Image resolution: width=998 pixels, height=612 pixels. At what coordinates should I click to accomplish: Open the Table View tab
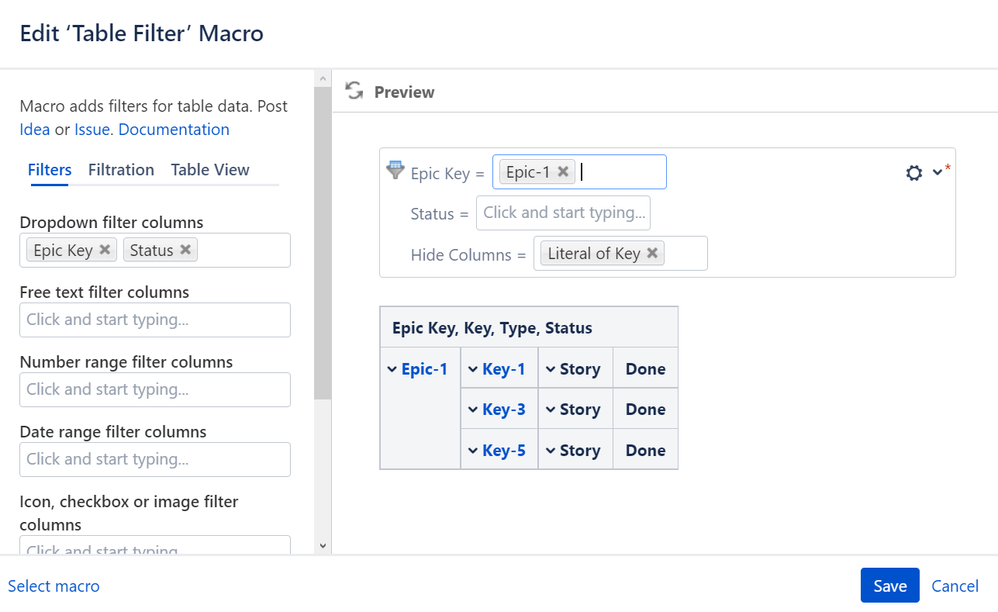coord(210,170)
